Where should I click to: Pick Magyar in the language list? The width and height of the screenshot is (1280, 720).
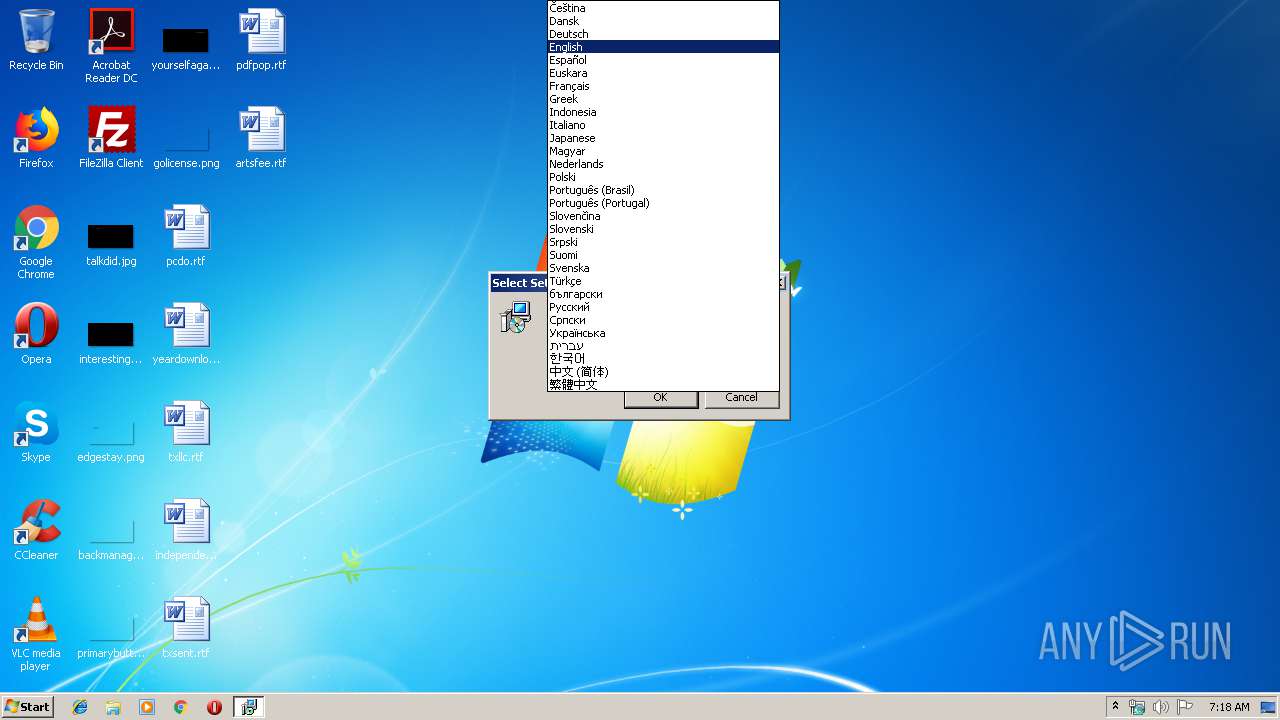click(x=663, y=151)
